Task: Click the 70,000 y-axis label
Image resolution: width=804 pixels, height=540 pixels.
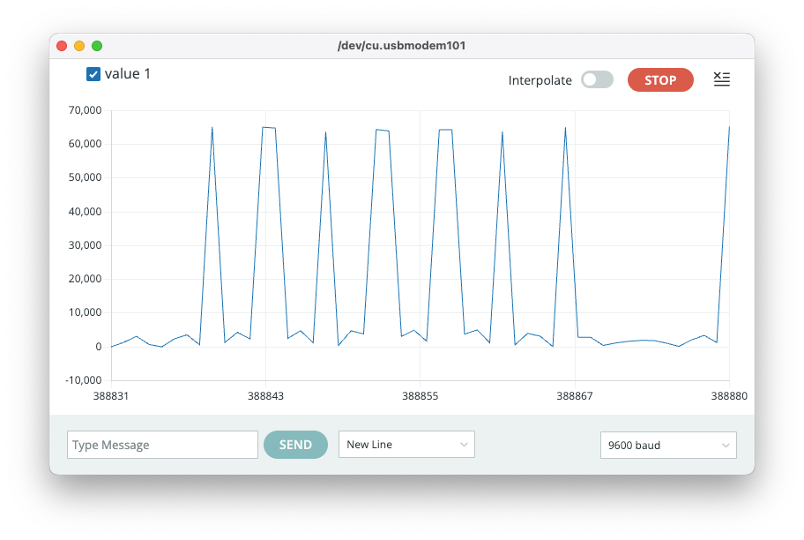Action: [x=84, y=110]
